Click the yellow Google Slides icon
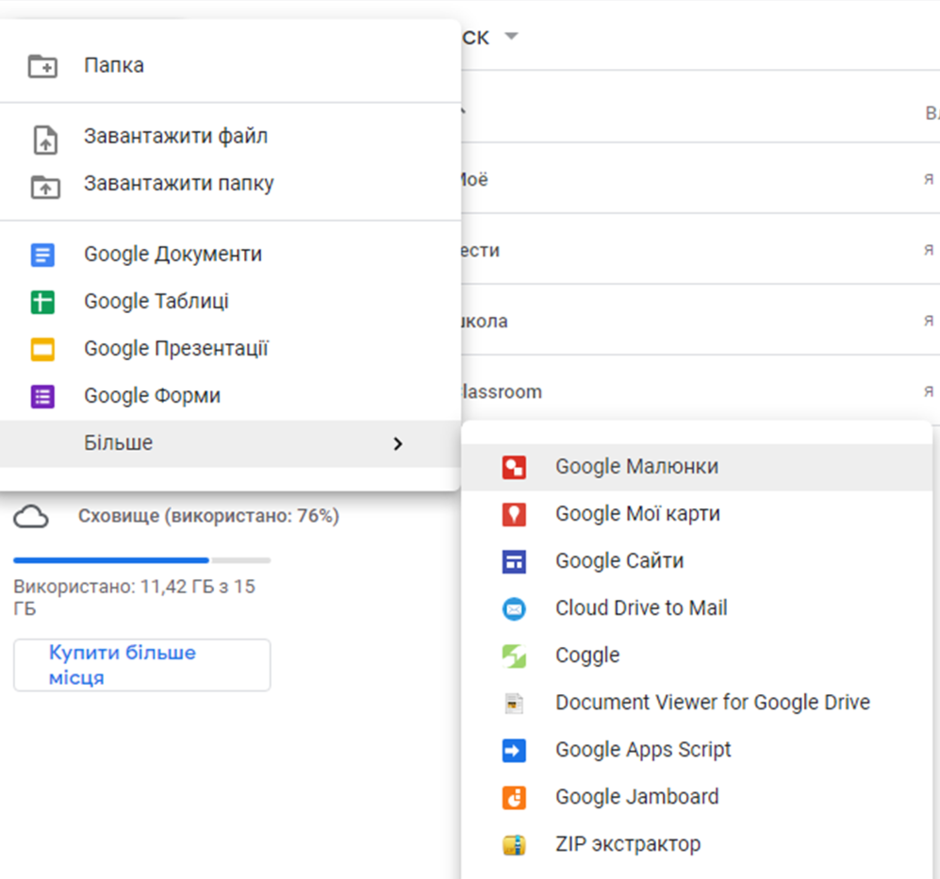Screen dimensions: 940x879 pos(43,349)
